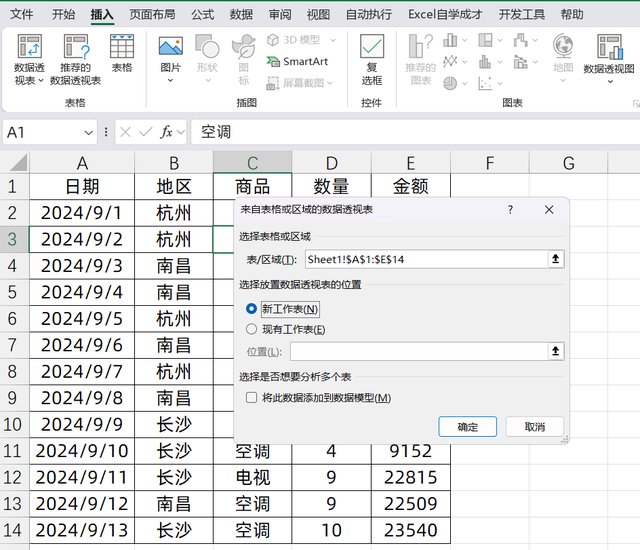
Task: Click the Shapes (形状) icon
Action: [x=207, y=46]
